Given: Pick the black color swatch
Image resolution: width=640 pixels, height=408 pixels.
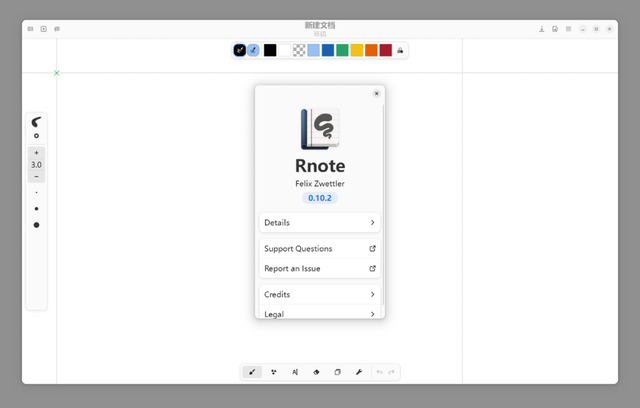Looking at the screenshot, I should tap(270, 50).
